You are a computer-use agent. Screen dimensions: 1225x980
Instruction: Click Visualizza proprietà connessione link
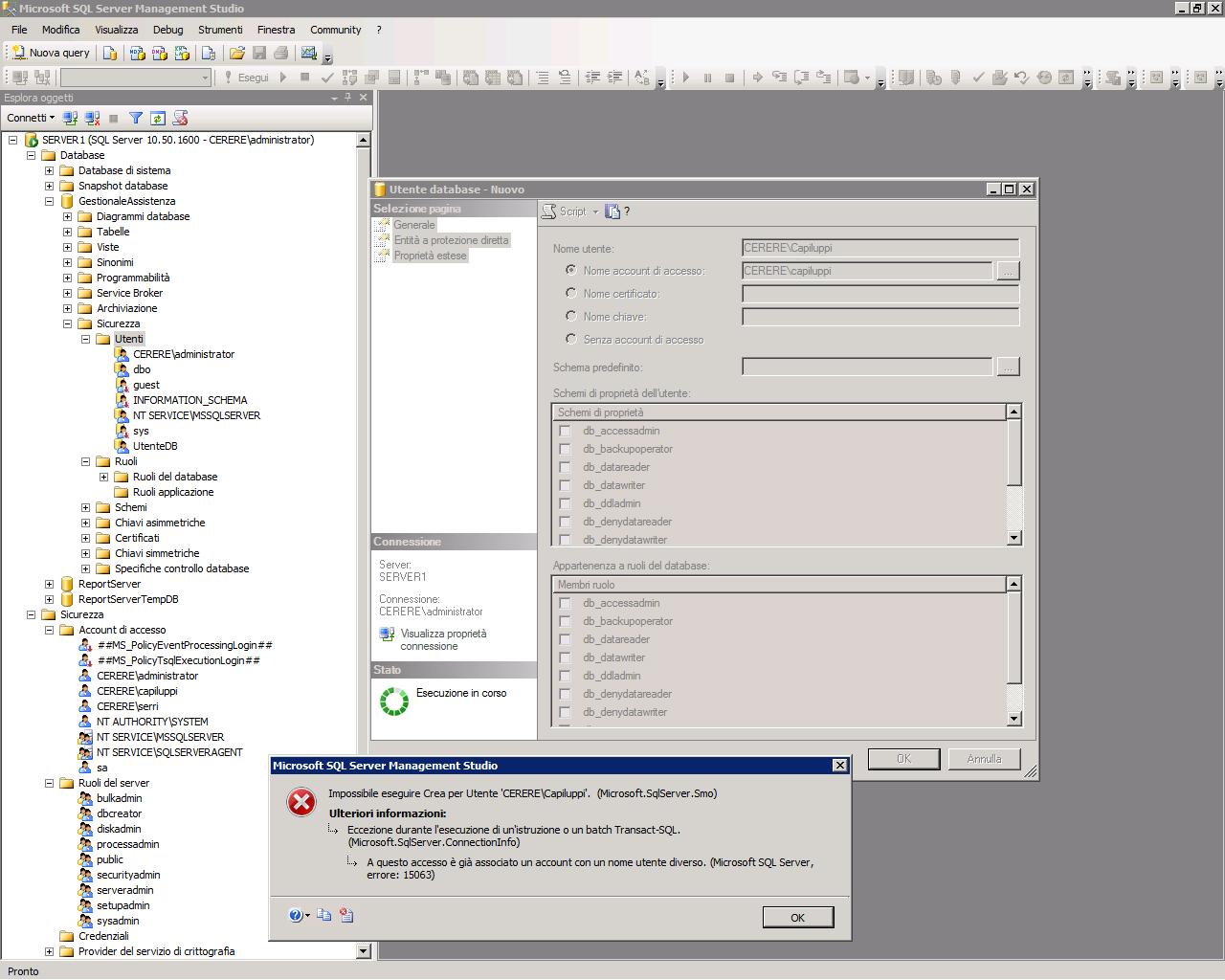coord(443,639)
